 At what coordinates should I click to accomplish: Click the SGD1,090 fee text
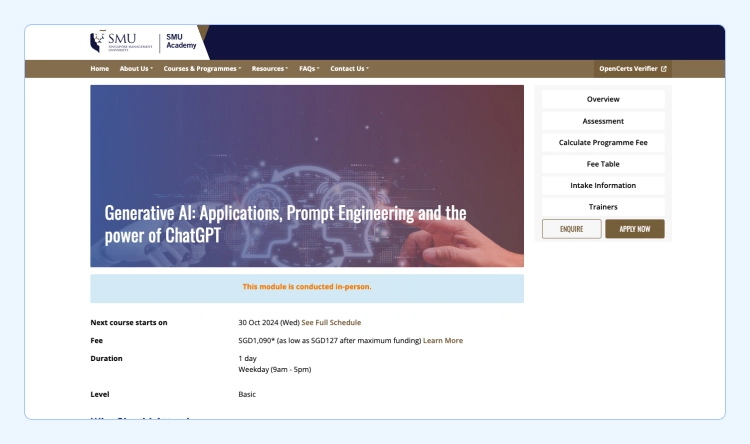[256, 341]
